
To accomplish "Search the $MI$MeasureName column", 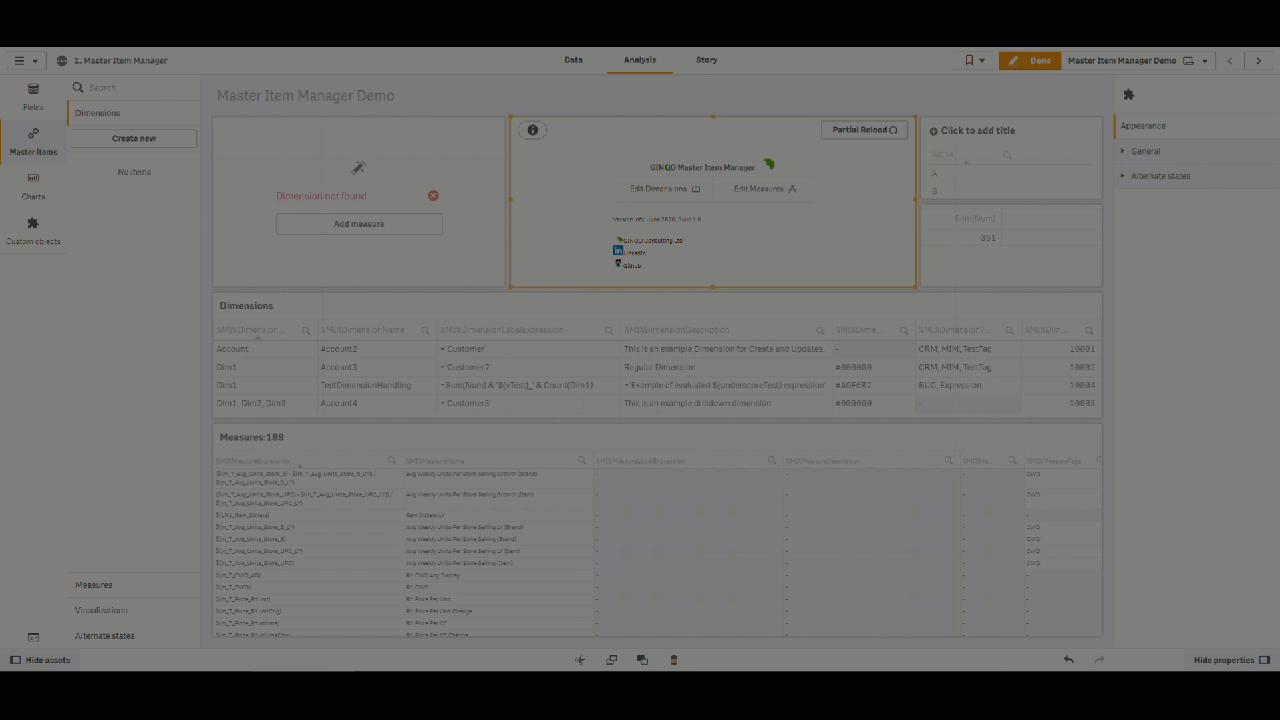I will pos(582,461).
